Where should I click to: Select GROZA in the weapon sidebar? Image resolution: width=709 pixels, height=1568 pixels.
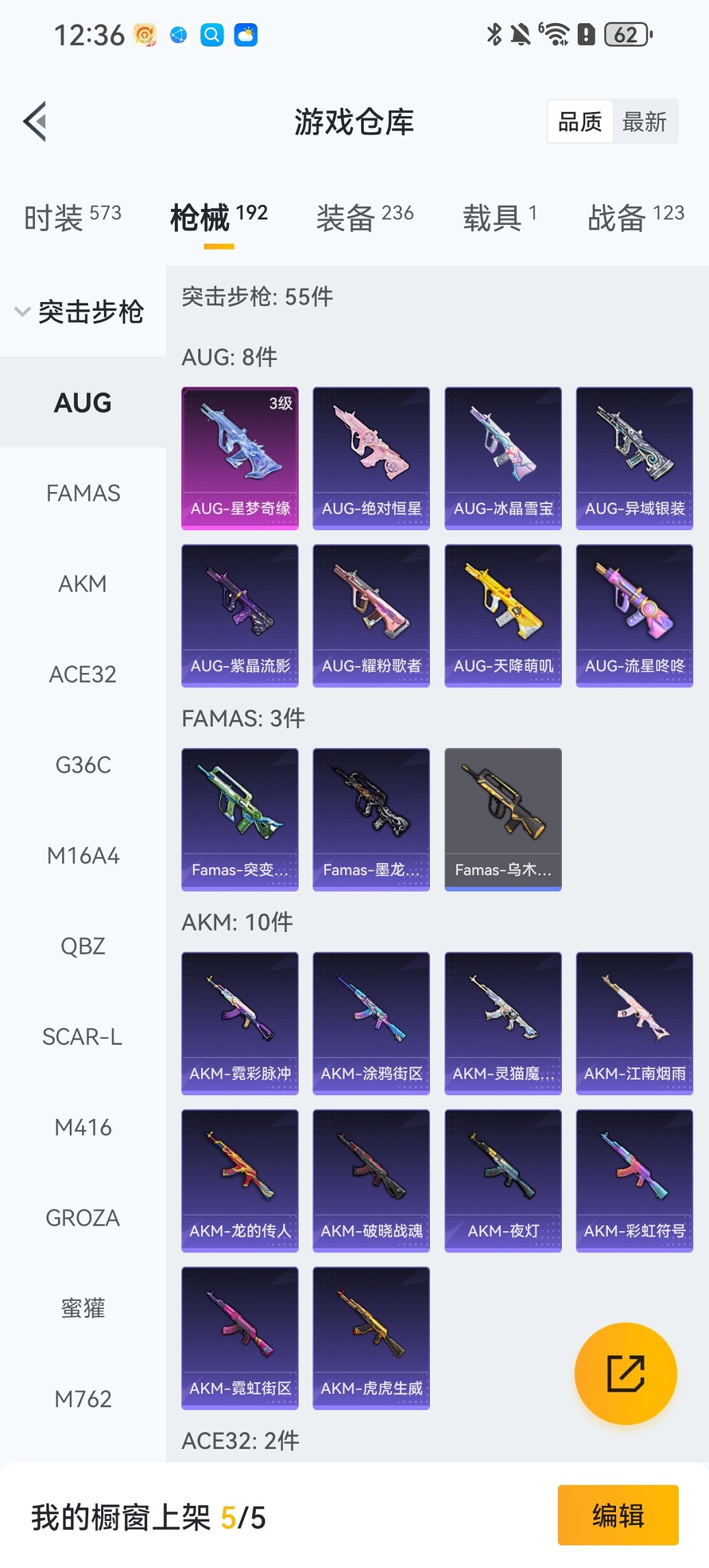[x=83, y=1218]
